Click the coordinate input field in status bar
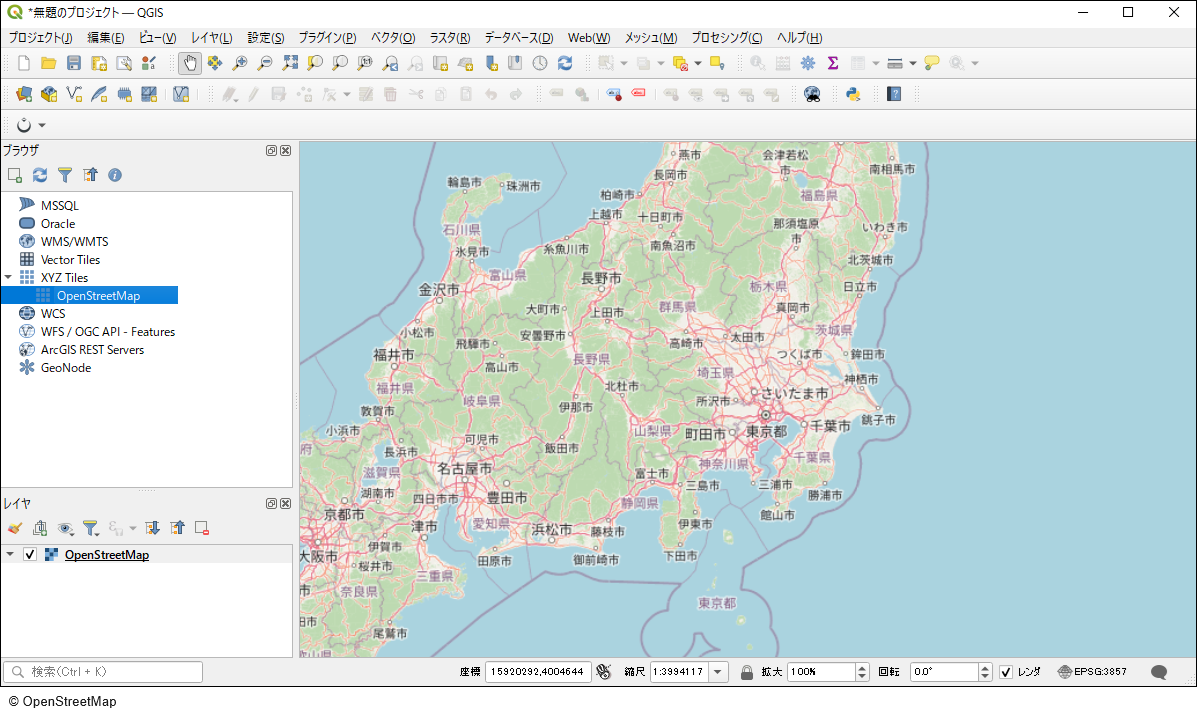1197x711 pixels. [537, 672]
